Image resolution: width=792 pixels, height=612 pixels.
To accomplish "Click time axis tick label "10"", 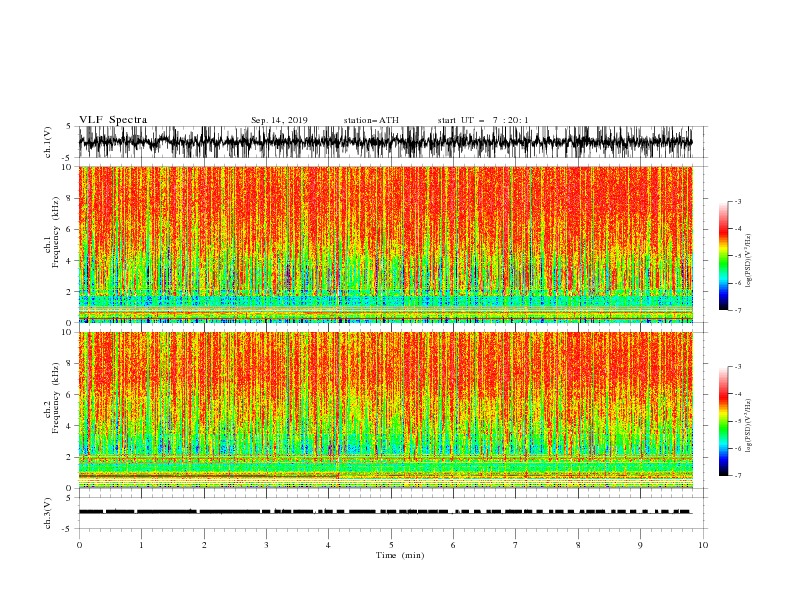I will [703, 545].
